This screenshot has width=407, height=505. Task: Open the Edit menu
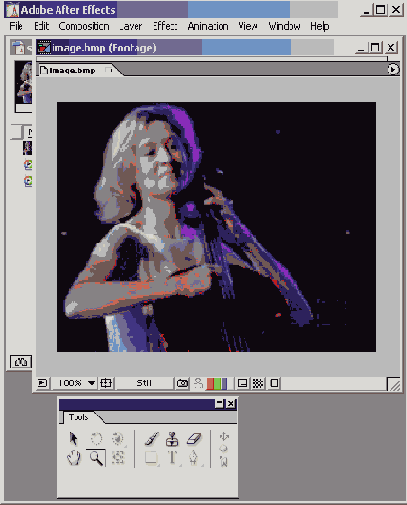coord(41,26)
